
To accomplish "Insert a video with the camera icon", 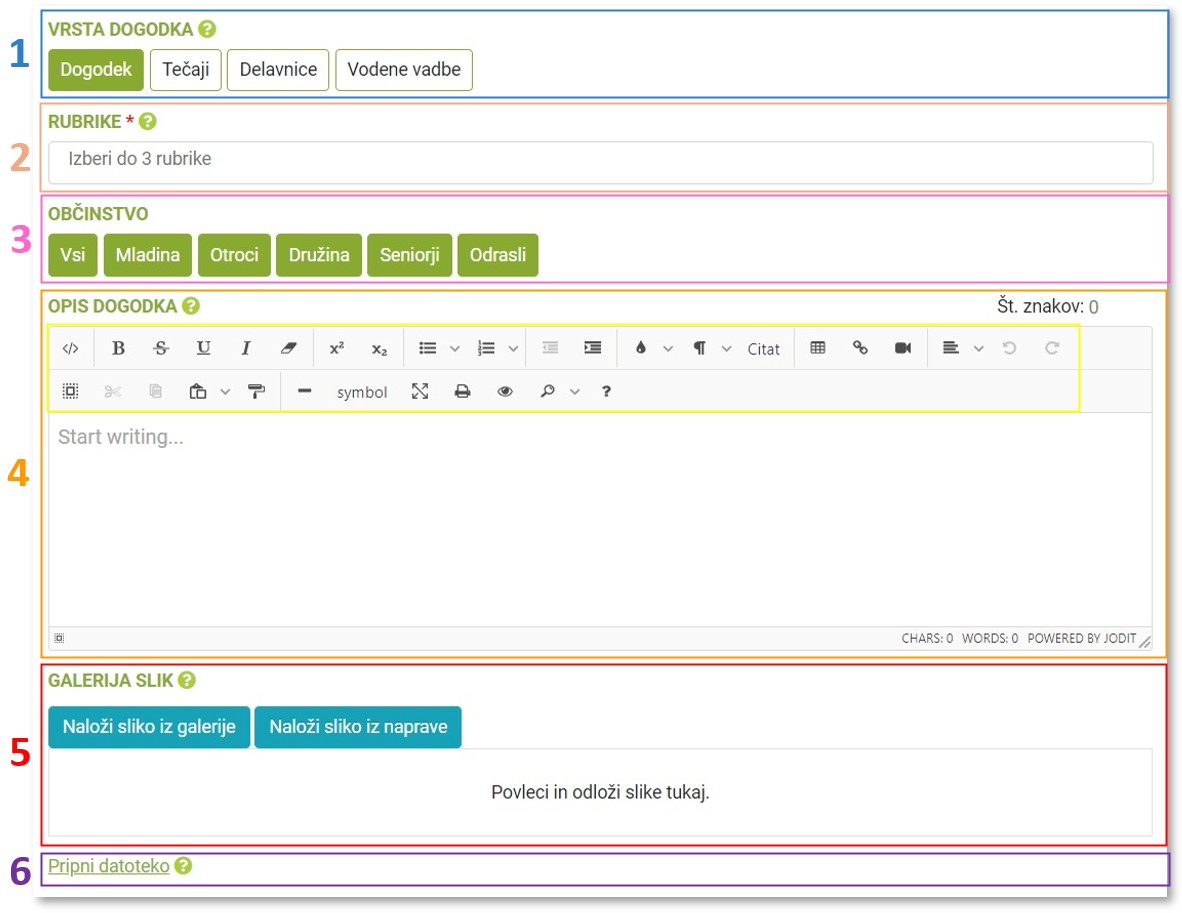I will point(903,348).
